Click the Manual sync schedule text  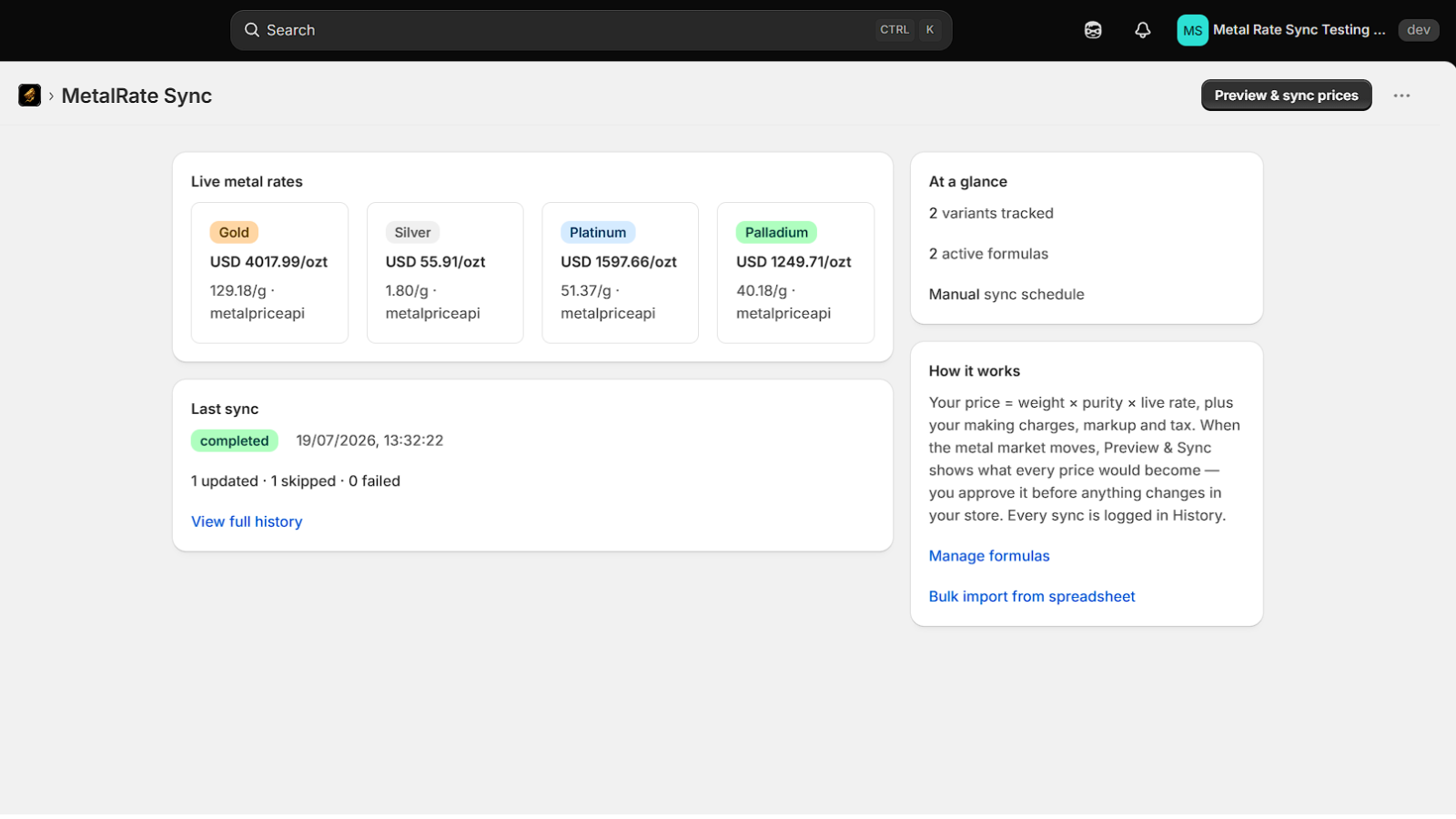pos(1006,295)
